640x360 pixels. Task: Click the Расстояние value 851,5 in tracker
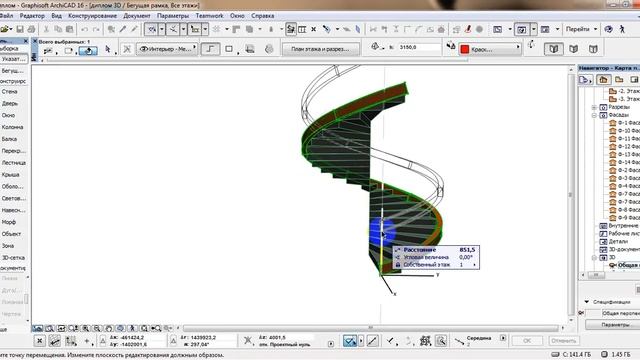pos(467,250)
